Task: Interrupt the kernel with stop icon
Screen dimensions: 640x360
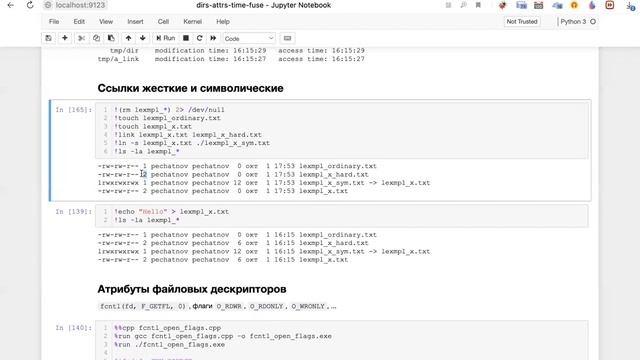Action: click(186, 38)
